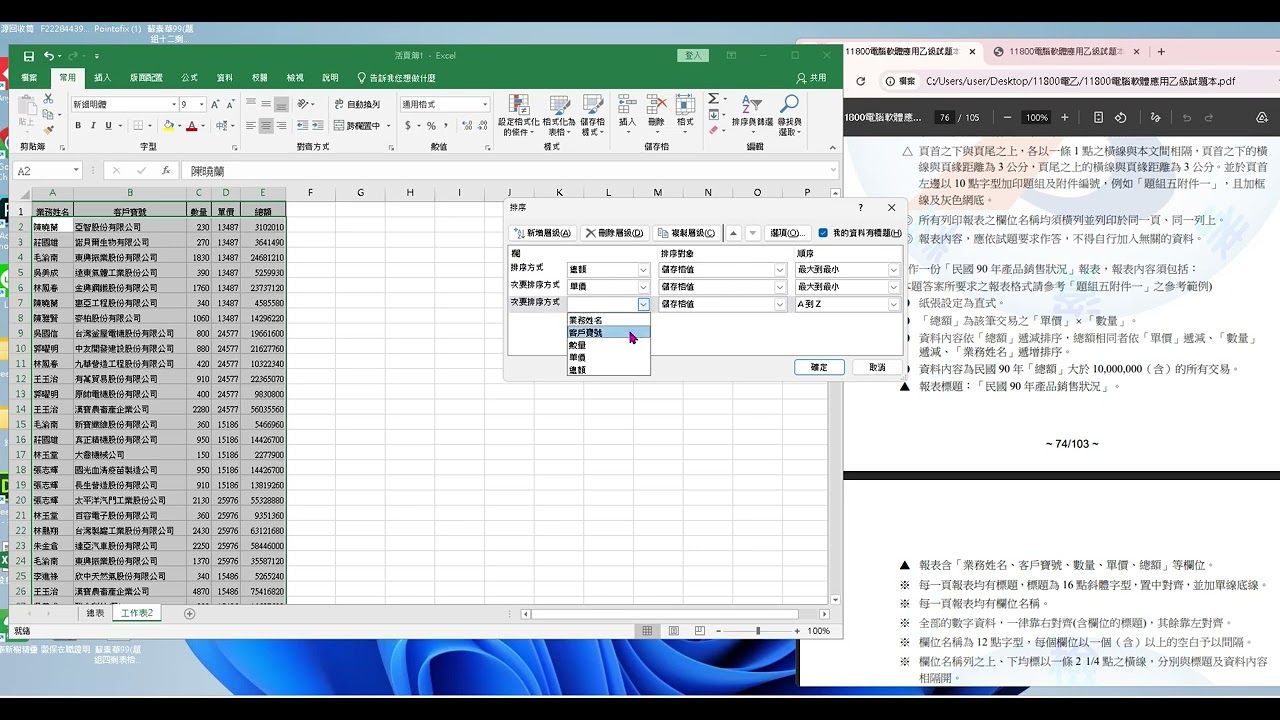The height and width of the screenshot is (720, 1280).
Task: Zoom in the PDF viewer
Action: tap(1064, 117)
